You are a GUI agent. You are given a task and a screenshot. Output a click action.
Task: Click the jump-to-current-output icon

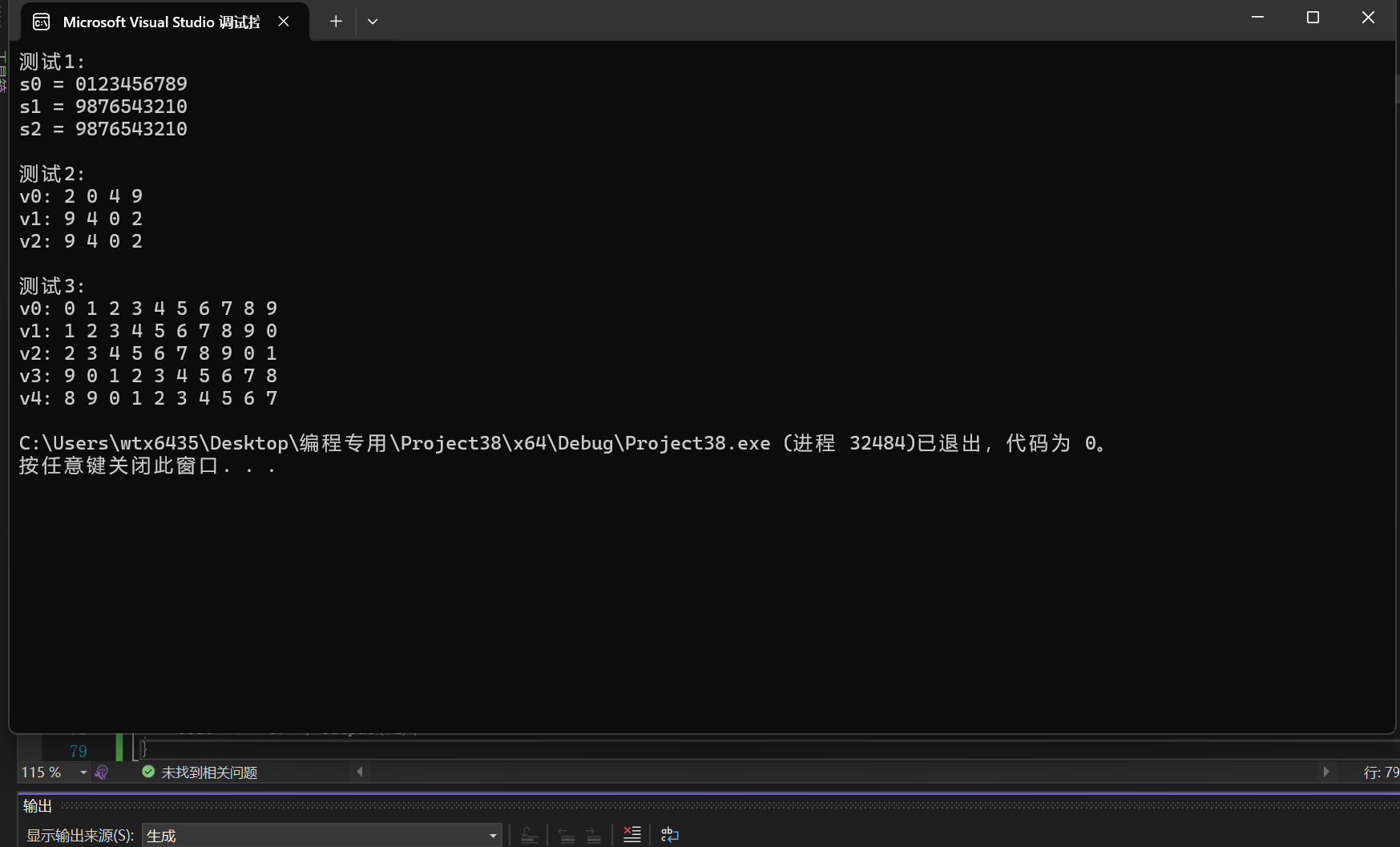(x=529, y=834)
